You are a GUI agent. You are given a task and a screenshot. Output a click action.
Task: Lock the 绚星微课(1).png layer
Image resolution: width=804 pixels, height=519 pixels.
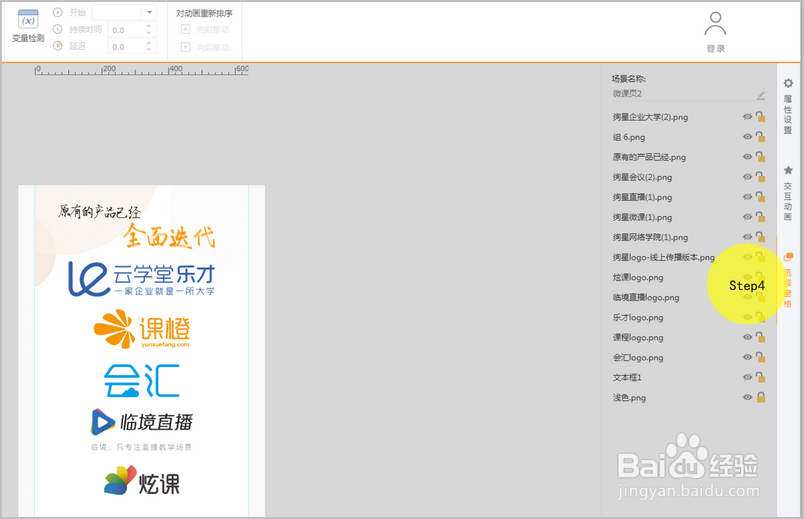pyautogui.click(x=760, y=216)
